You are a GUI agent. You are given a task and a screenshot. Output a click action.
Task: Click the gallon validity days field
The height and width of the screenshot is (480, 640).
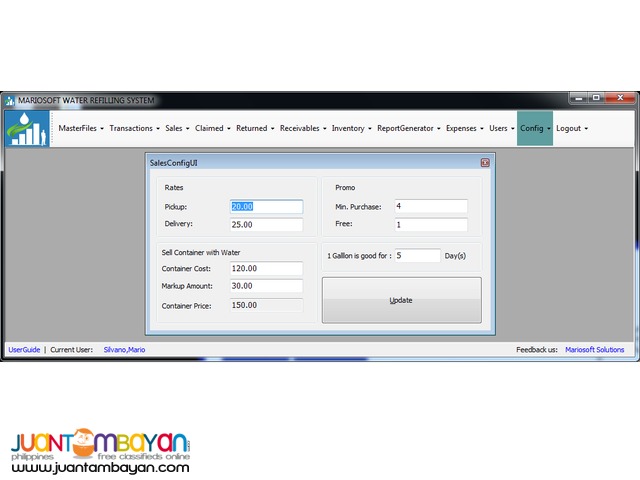[418, 256]
